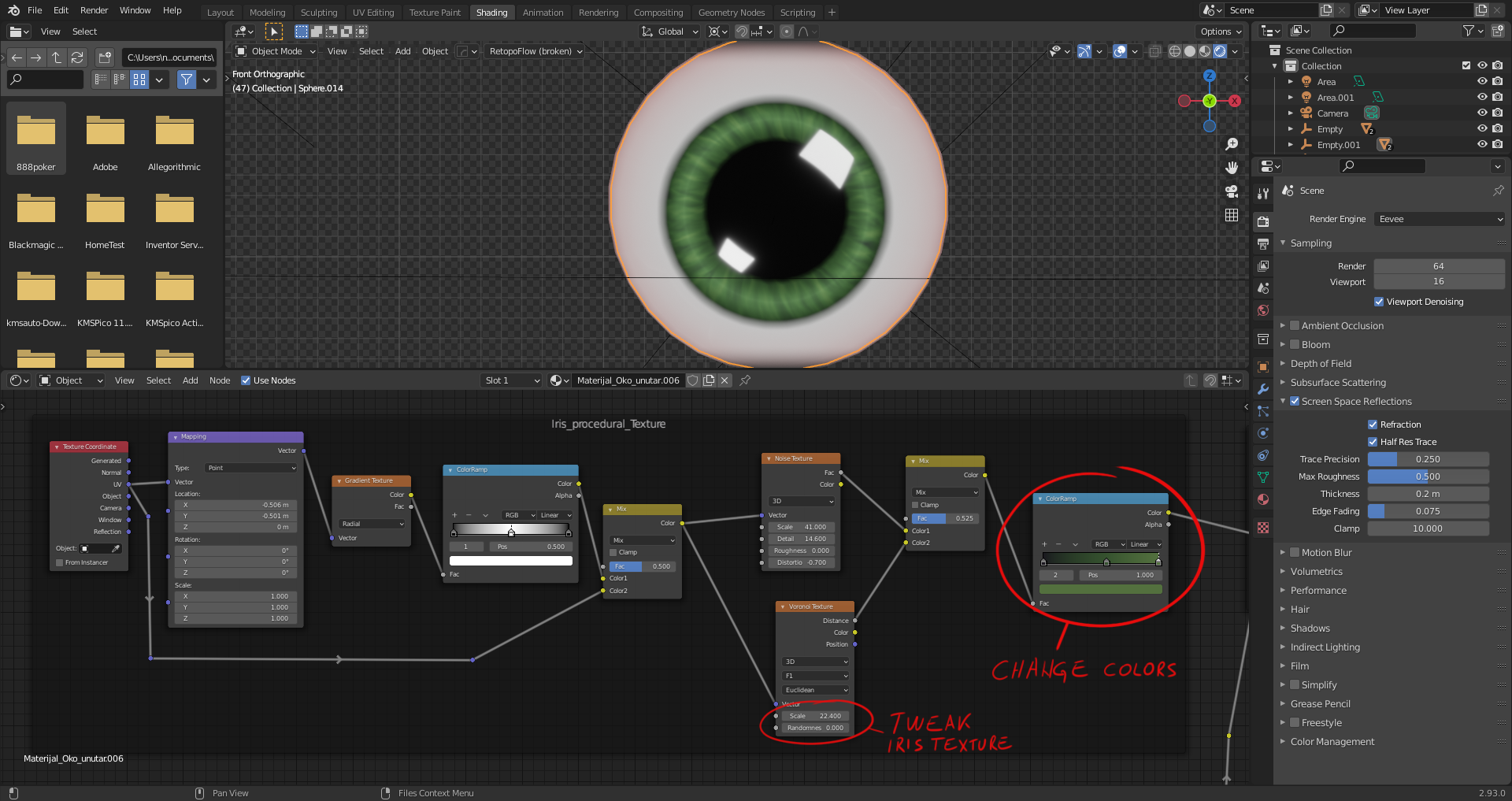Image resolution: width=1512 pixels, height=801 pixels.
Task: Select the Modifier Properties wrench icon
Action: tap(1263, 388)
